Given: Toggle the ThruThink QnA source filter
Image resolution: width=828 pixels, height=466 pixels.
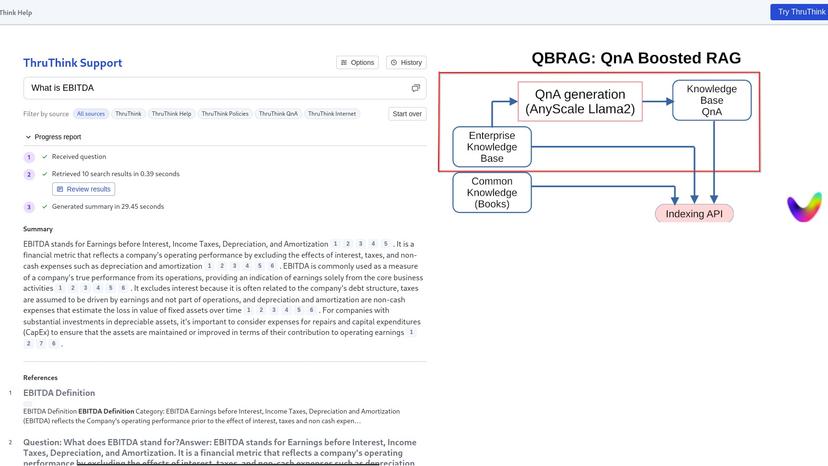Looking at the screenshot, I should [x=278, y=114].
